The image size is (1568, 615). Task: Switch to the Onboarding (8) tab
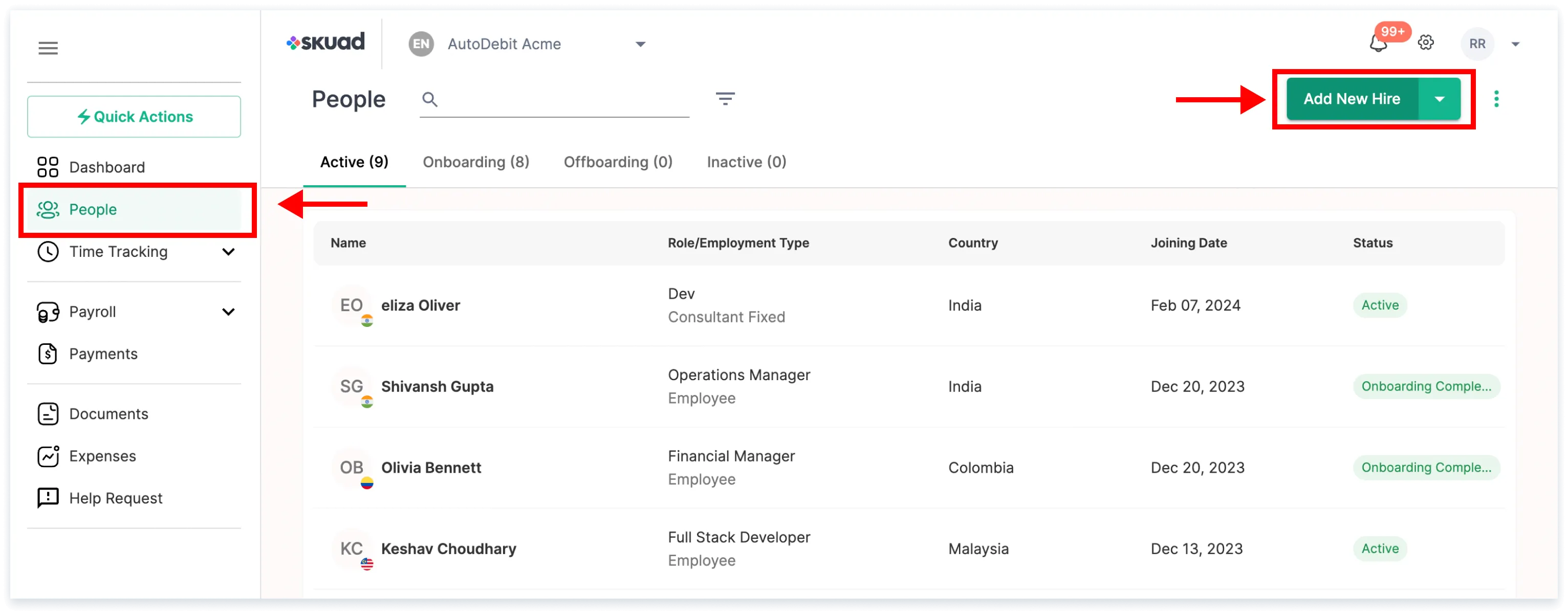coord(476,162)
